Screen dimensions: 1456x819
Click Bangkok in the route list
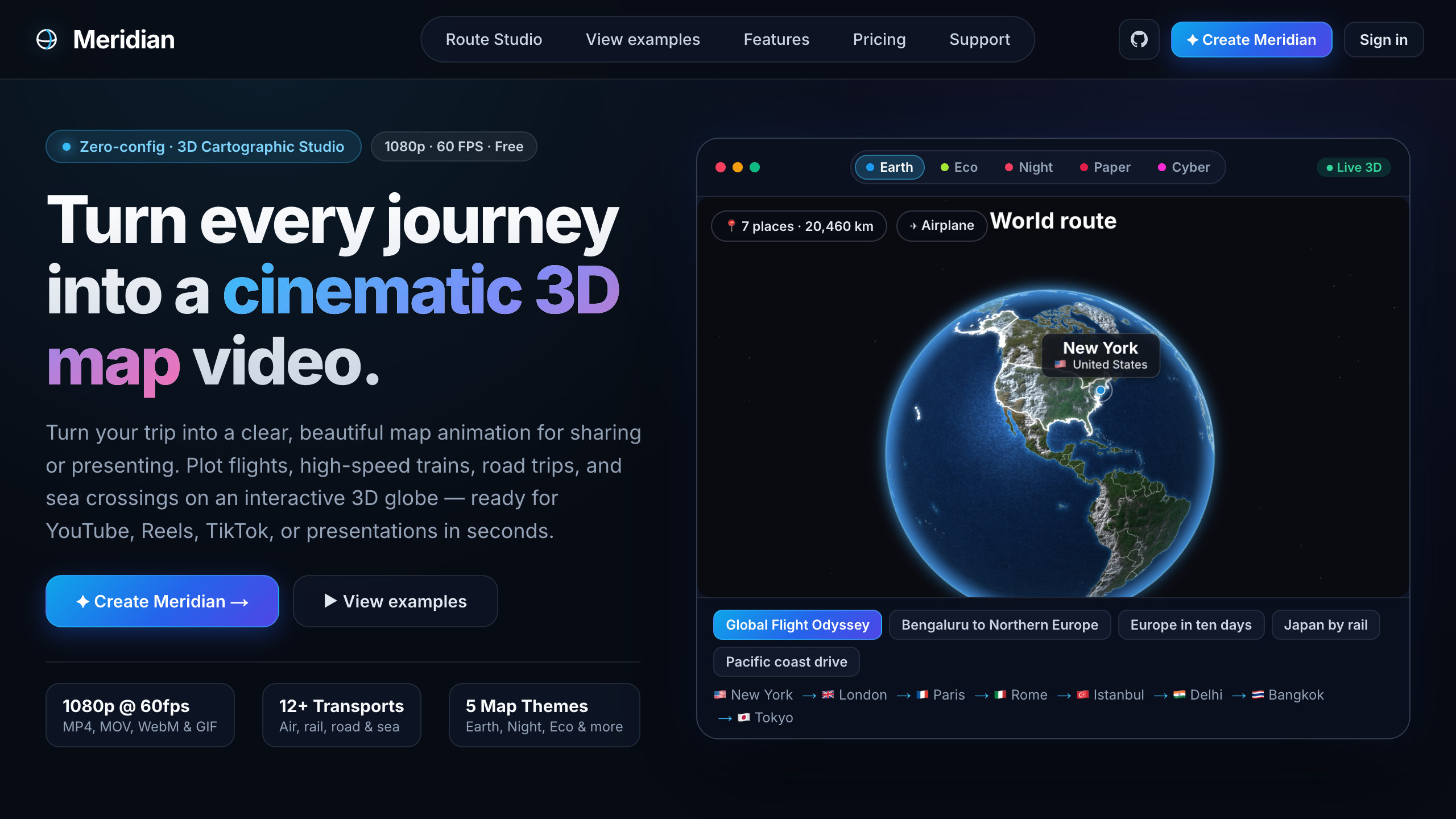pyautogui.click(x=1288, y=694)
